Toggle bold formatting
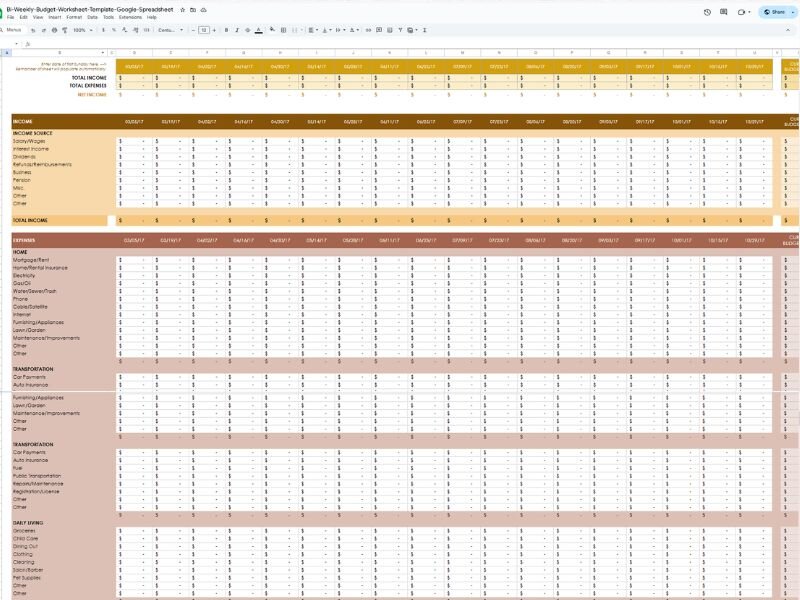This screenshot has height=600, width=800. (x=227, y=30)
